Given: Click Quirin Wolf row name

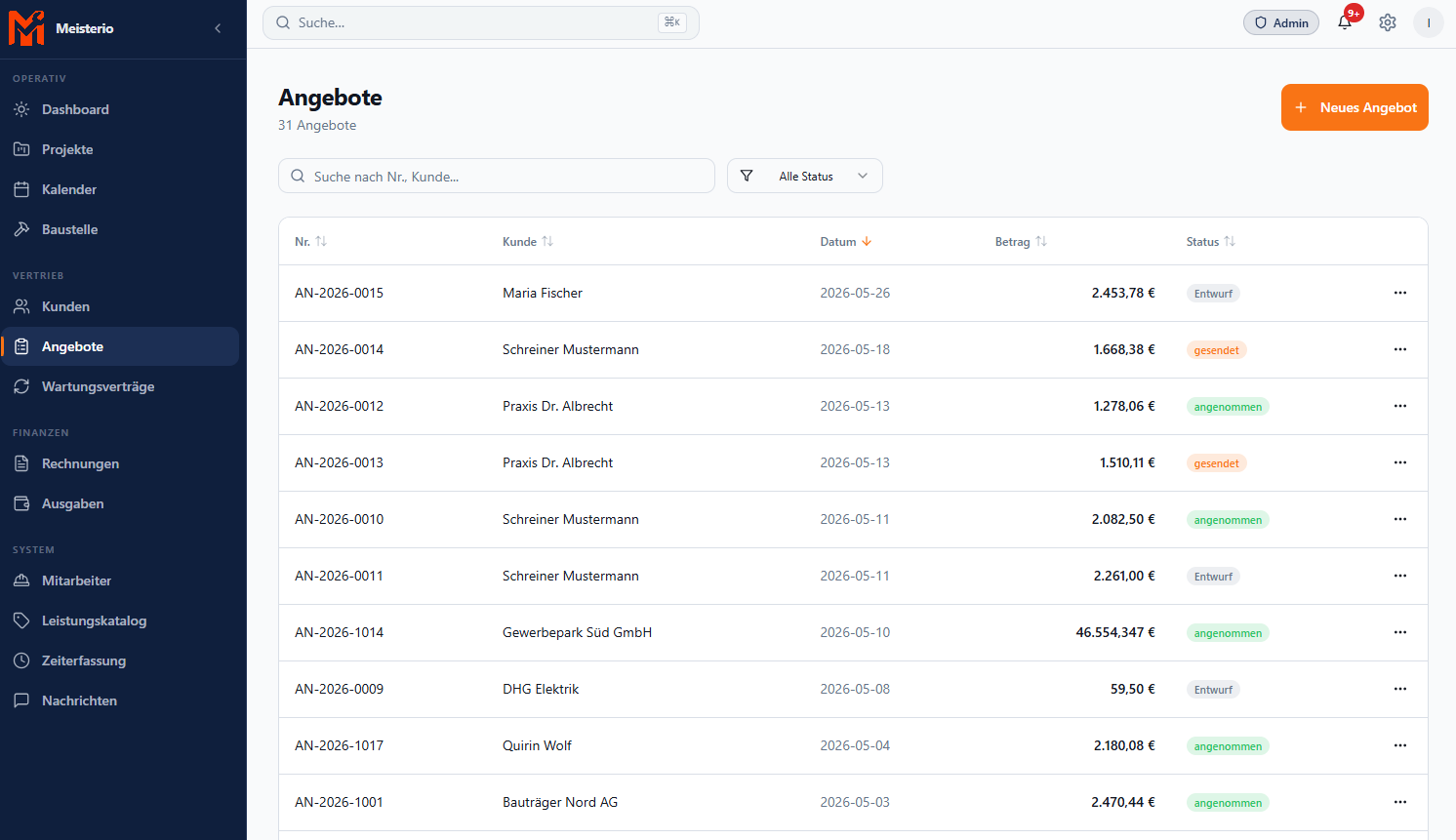Looking at the screenshot, I should 537,745.
